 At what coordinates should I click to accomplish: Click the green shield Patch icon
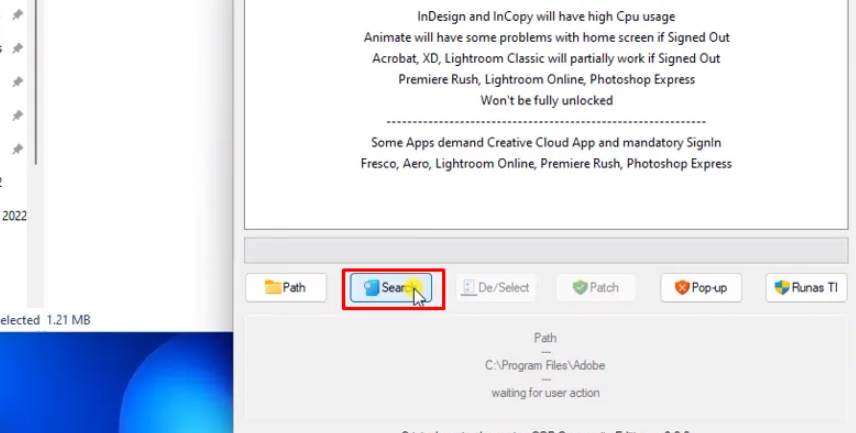(x=579, y=288)
